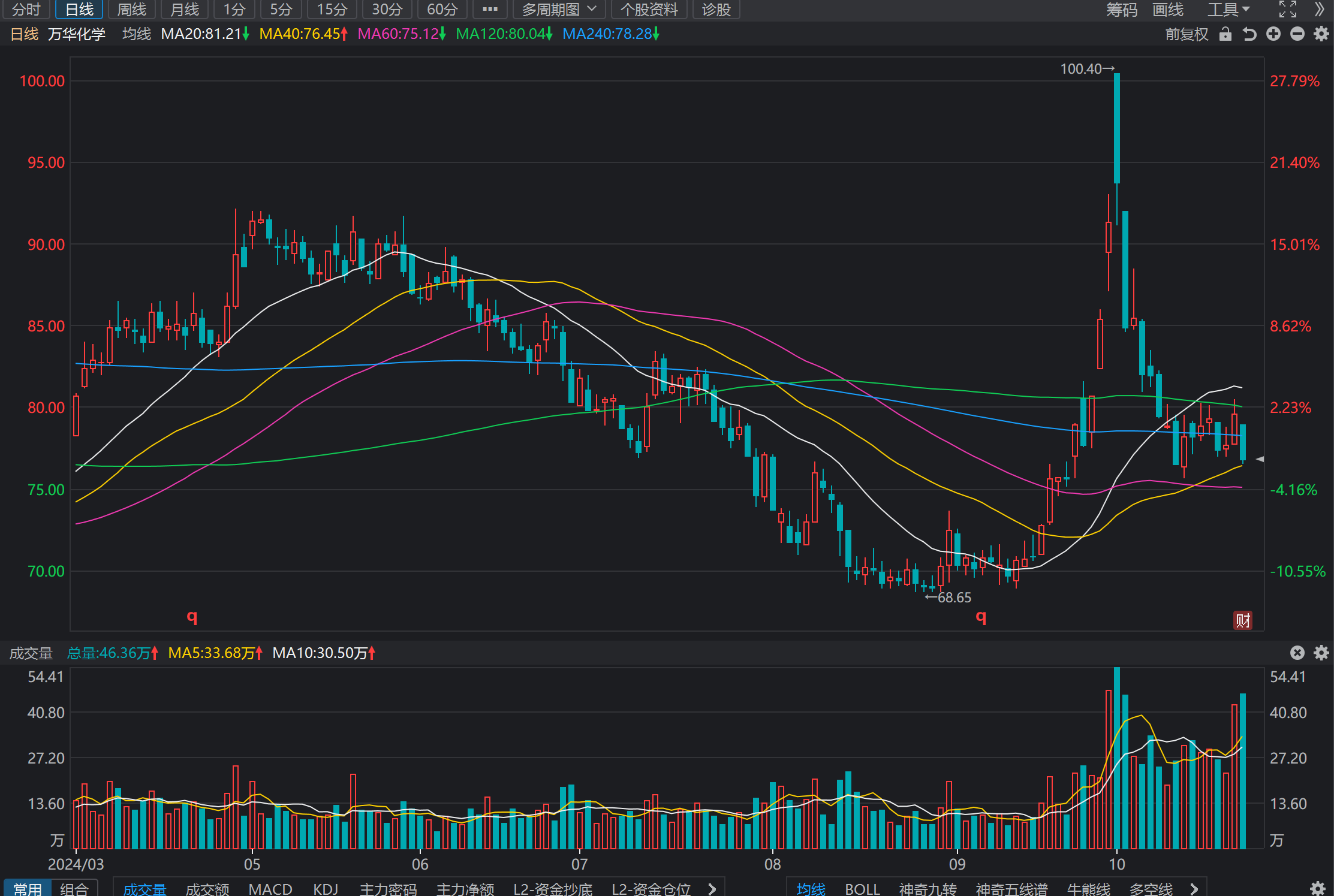The image size is (1334, 896).
Task: Switch to 月线 monthly chart
Action: tap(185, 9)
